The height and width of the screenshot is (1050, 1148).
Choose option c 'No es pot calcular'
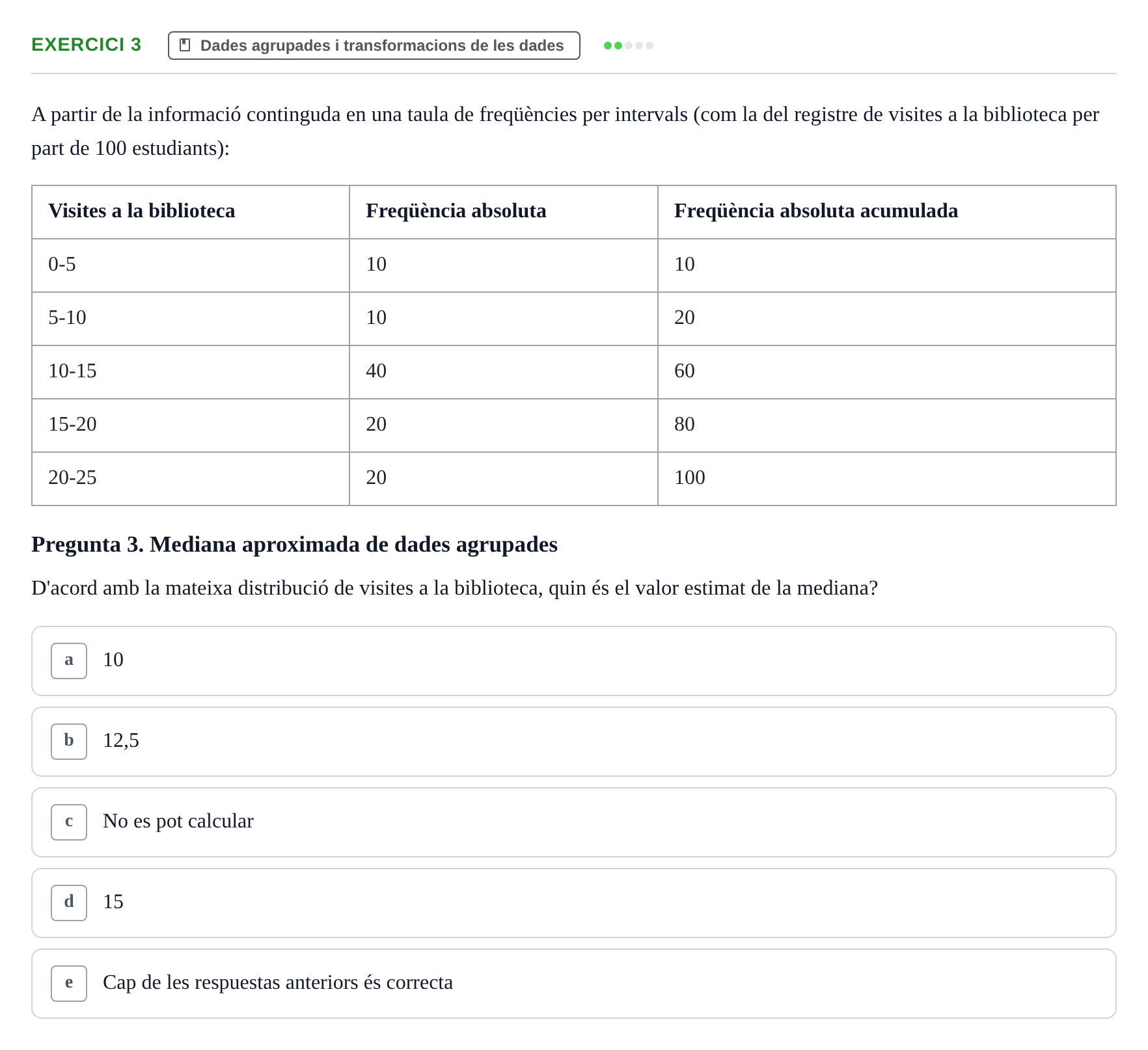tap(573, 822)
